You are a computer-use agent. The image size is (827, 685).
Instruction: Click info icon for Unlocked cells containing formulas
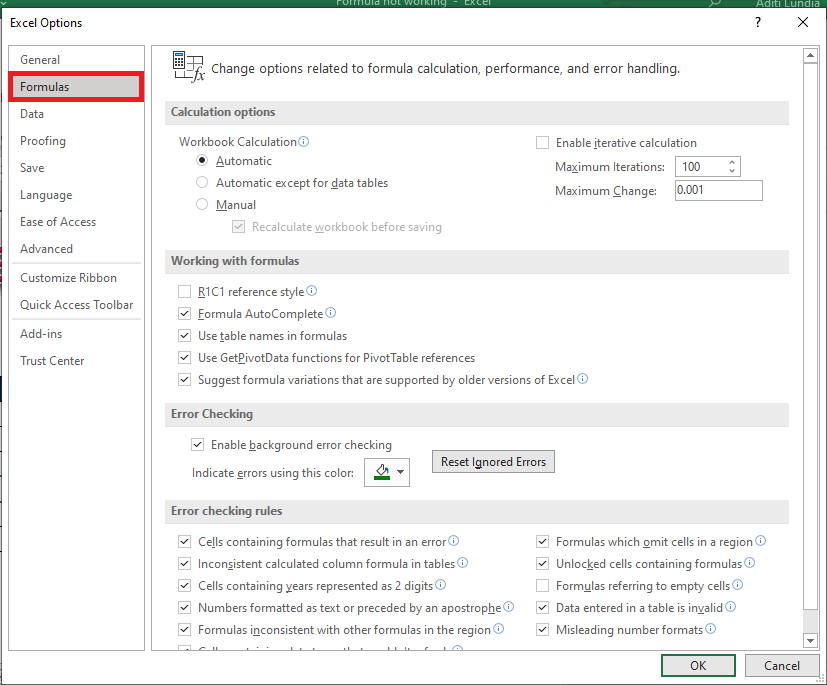point(749,563)
